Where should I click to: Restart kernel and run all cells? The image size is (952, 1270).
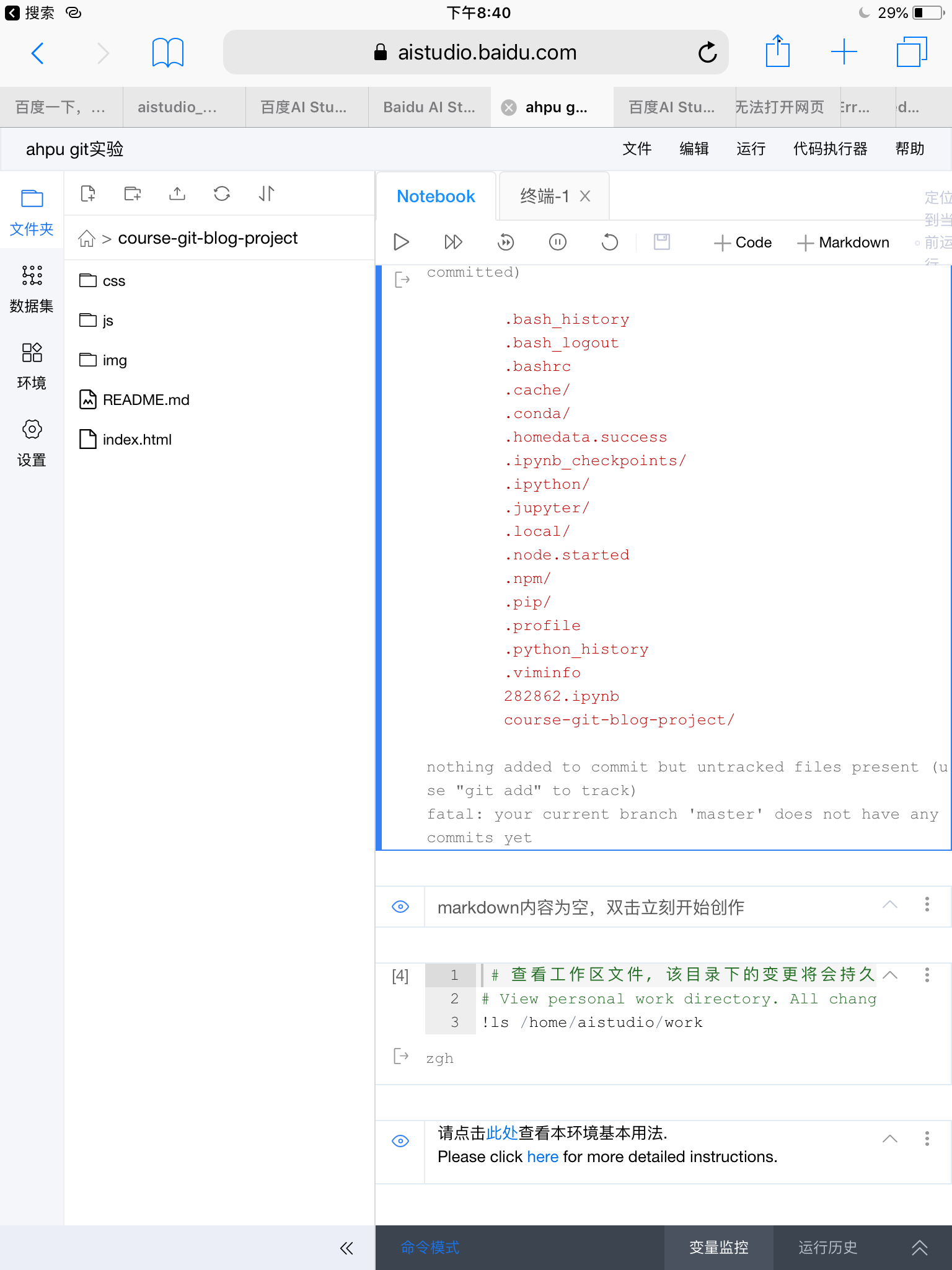pyautogui.click(x=506, y=242)
